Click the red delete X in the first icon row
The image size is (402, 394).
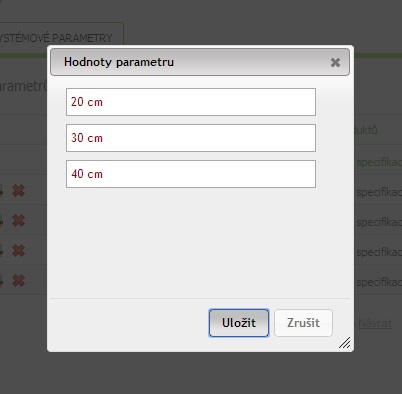coord(18,191)
